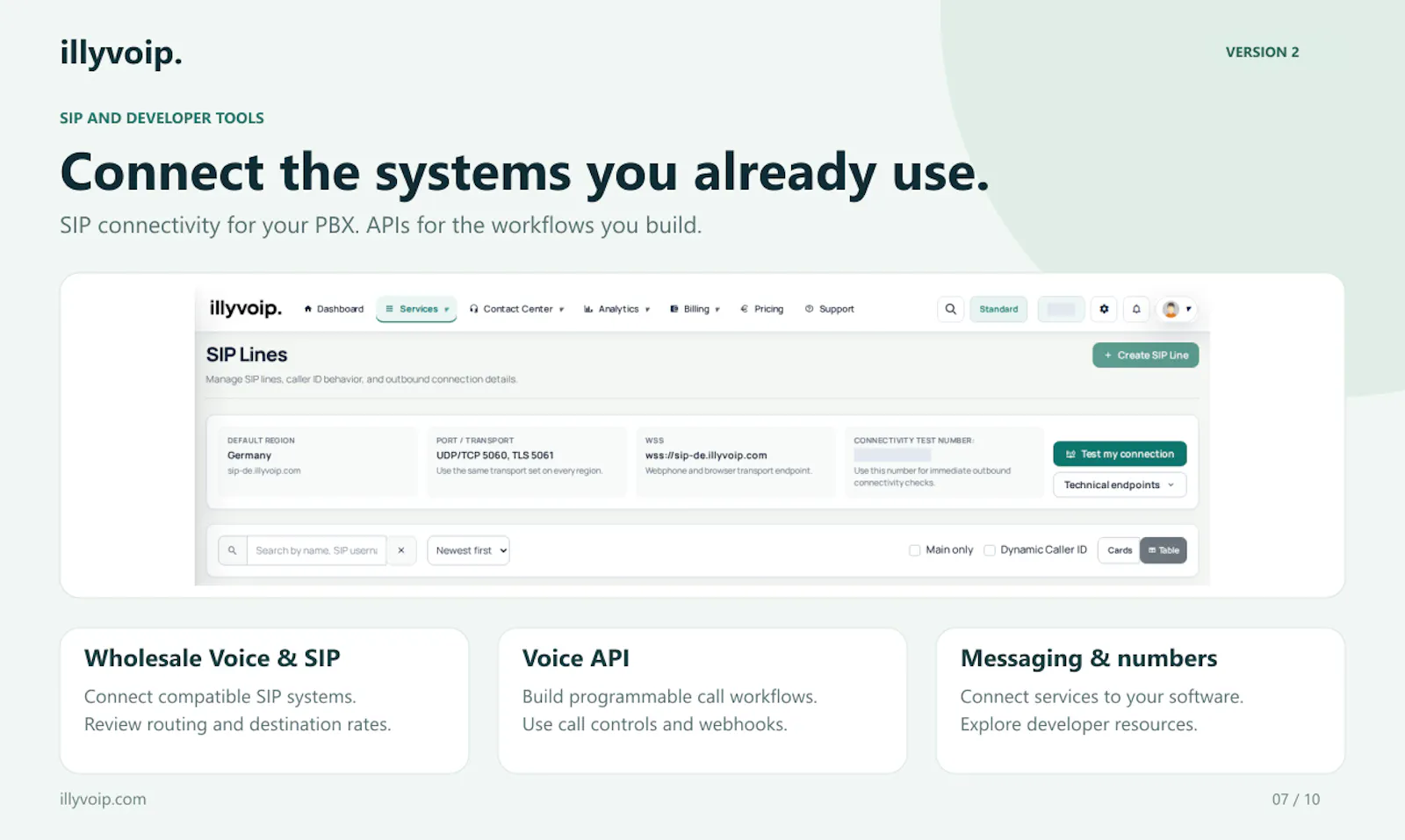Switch to Cards view

point(1120,550)
